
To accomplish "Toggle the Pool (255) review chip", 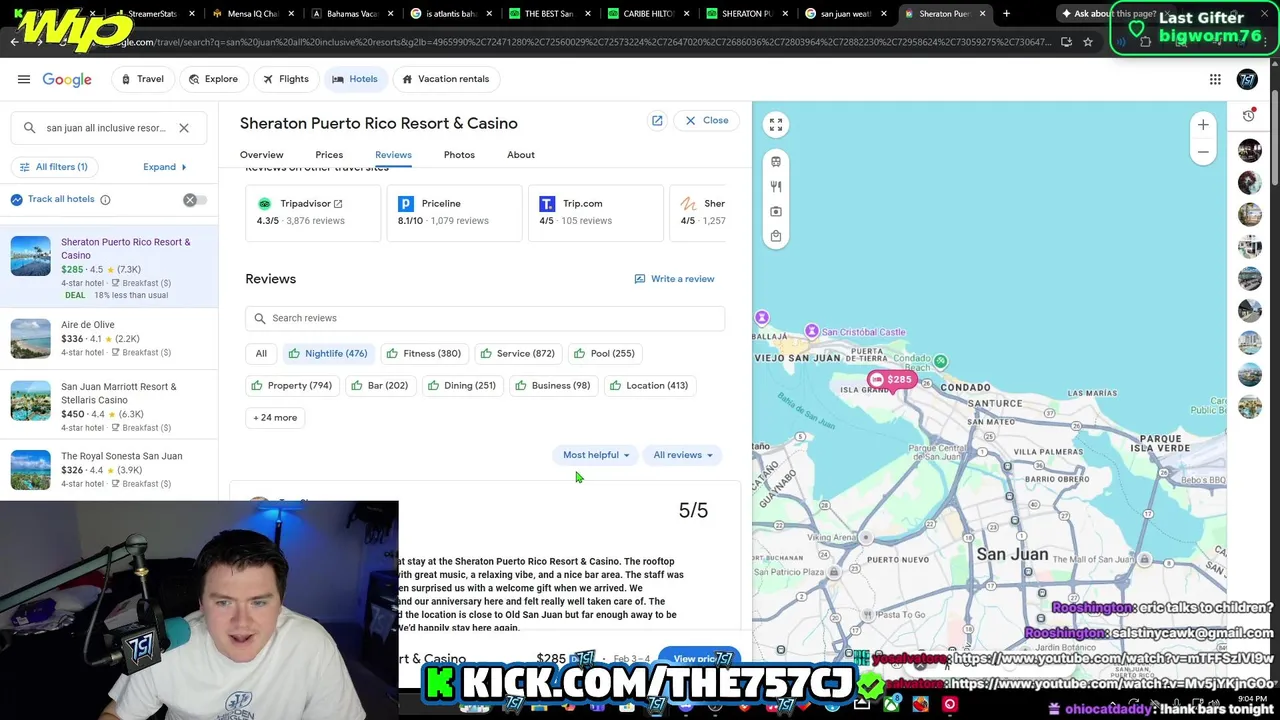I will 604,353.
